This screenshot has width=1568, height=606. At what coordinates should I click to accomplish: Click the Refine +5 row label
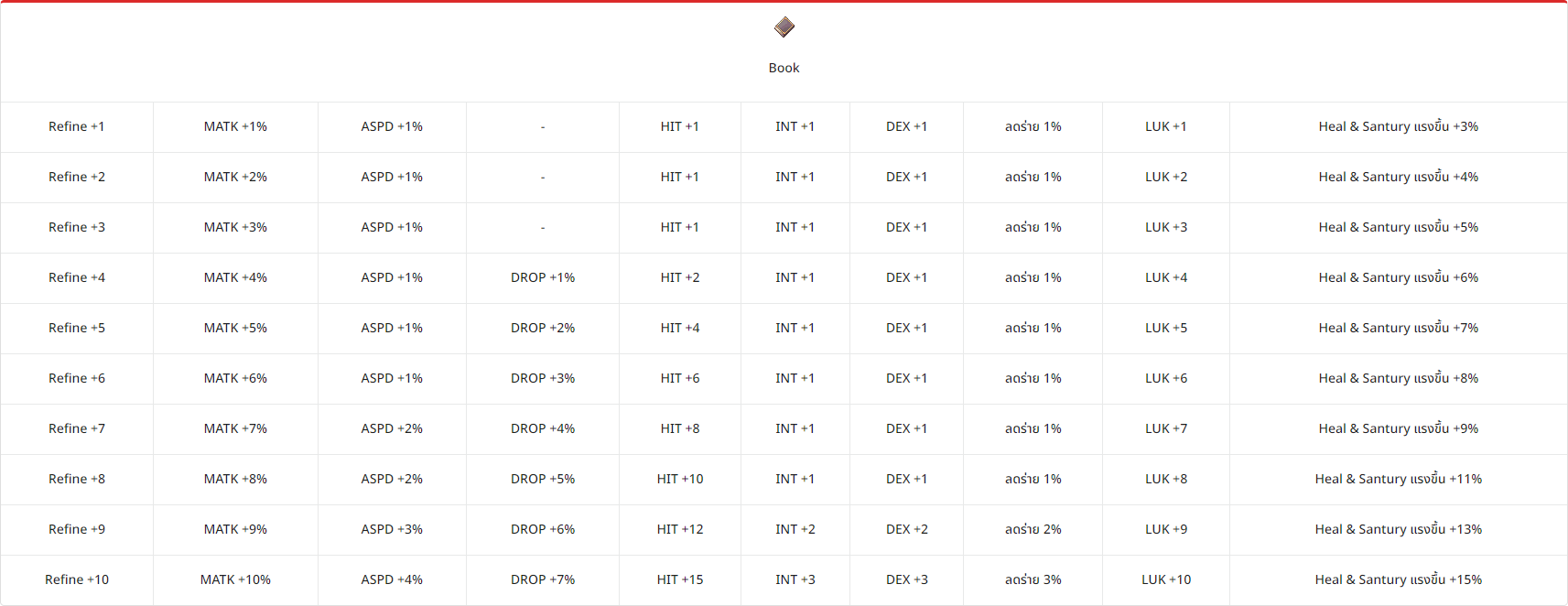point(77,328)
